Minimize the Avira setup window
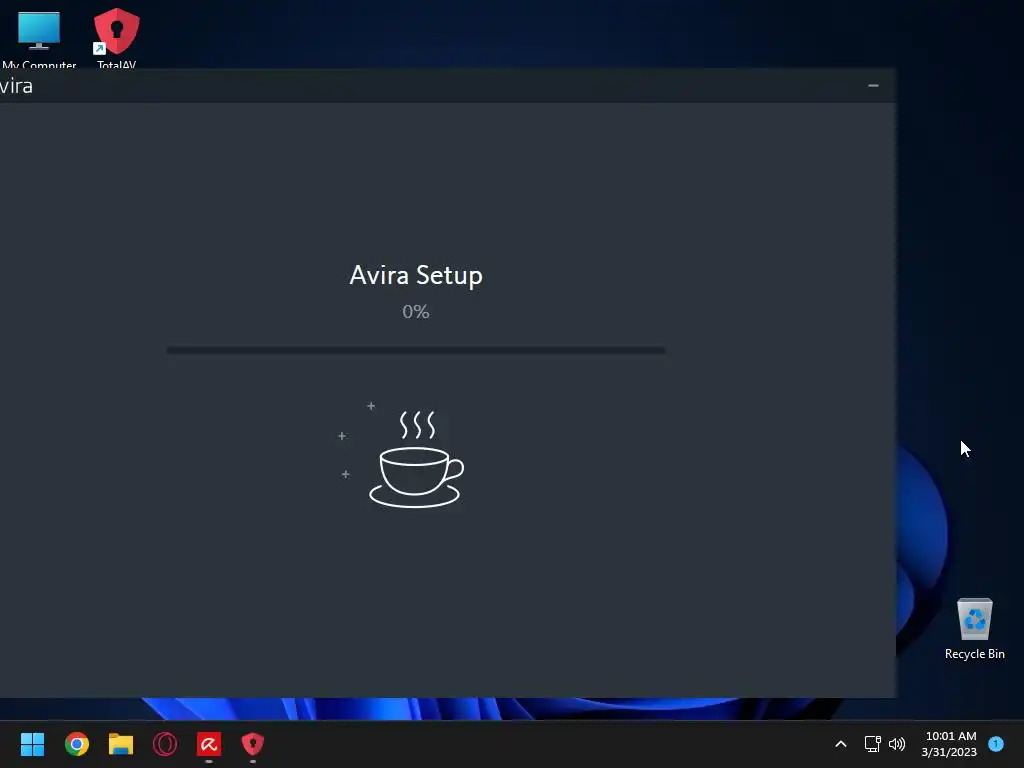This screenshot has height=768, width=1024. [x=873, y=86]
